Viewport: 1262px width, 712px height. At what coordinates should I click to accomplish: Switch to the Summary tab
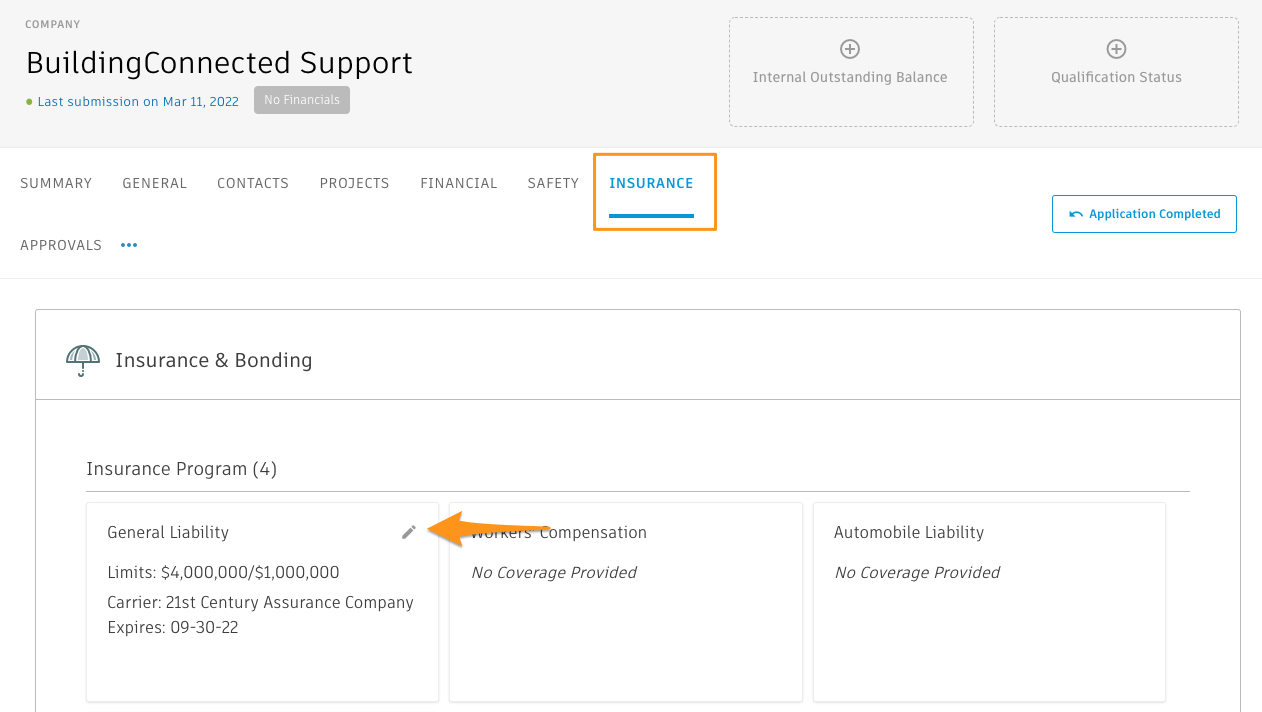click(x=56, y=183)
